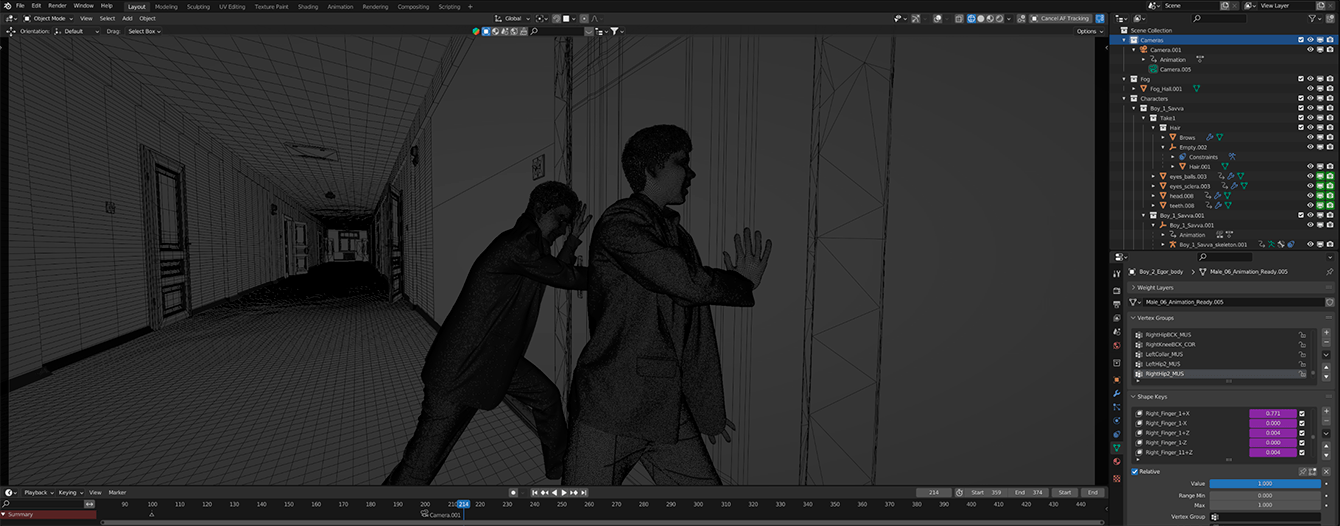This screenshot has height=526, width=1340.
Task: Remove the selected shape key with minus
Action: pyautogui.click(x=1327, y=422)
